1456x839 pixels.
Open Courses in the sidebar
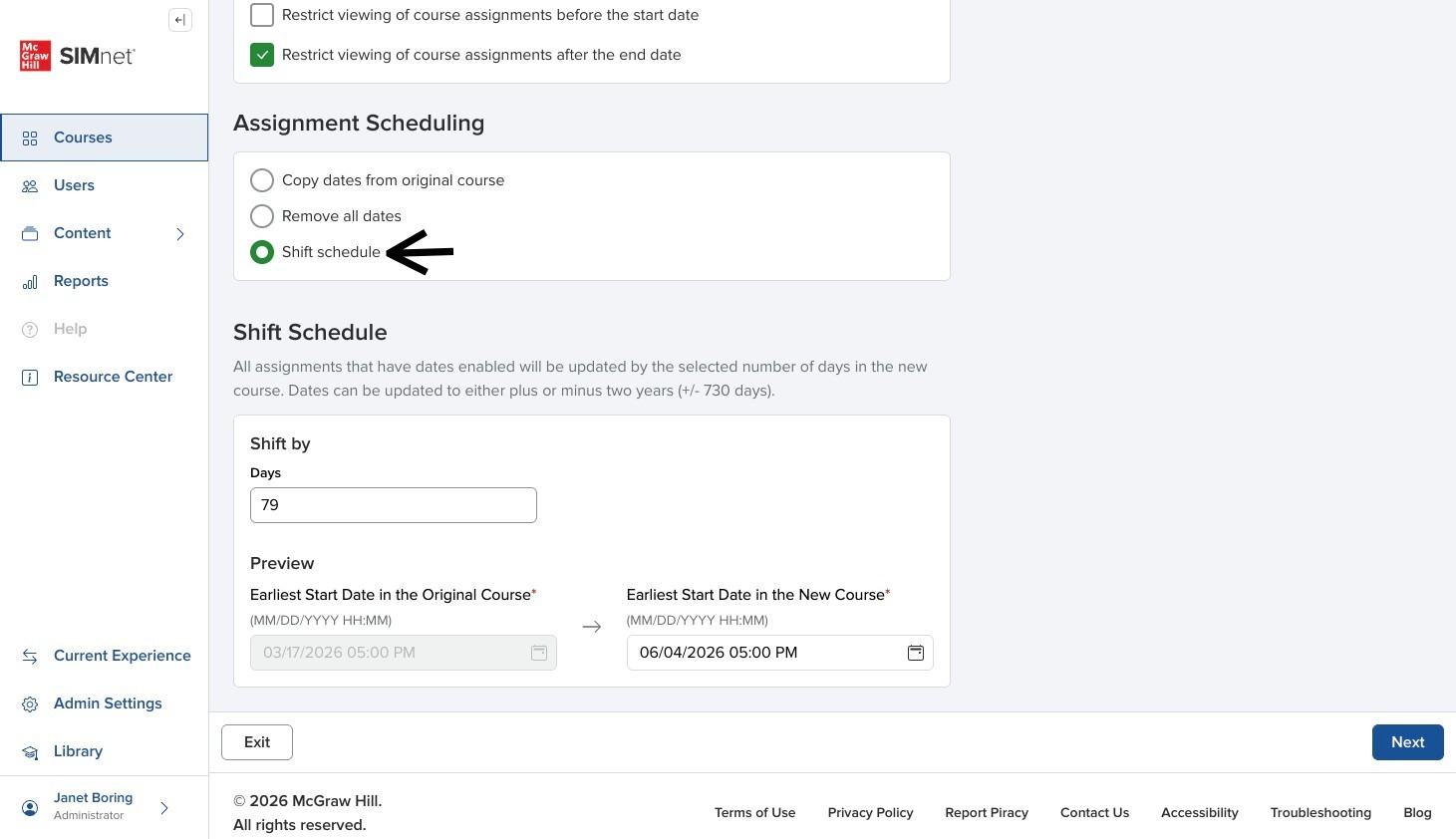point(105,138)
